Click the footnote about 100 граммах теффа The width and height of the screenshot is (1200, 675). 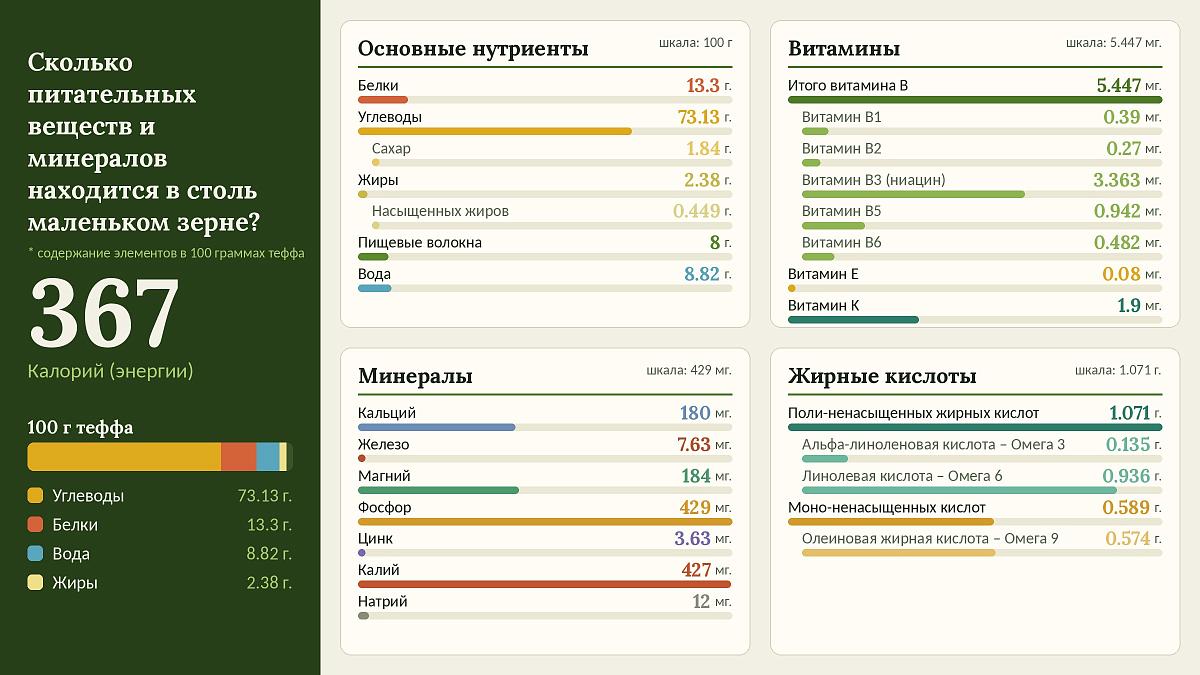coord(166,253)
